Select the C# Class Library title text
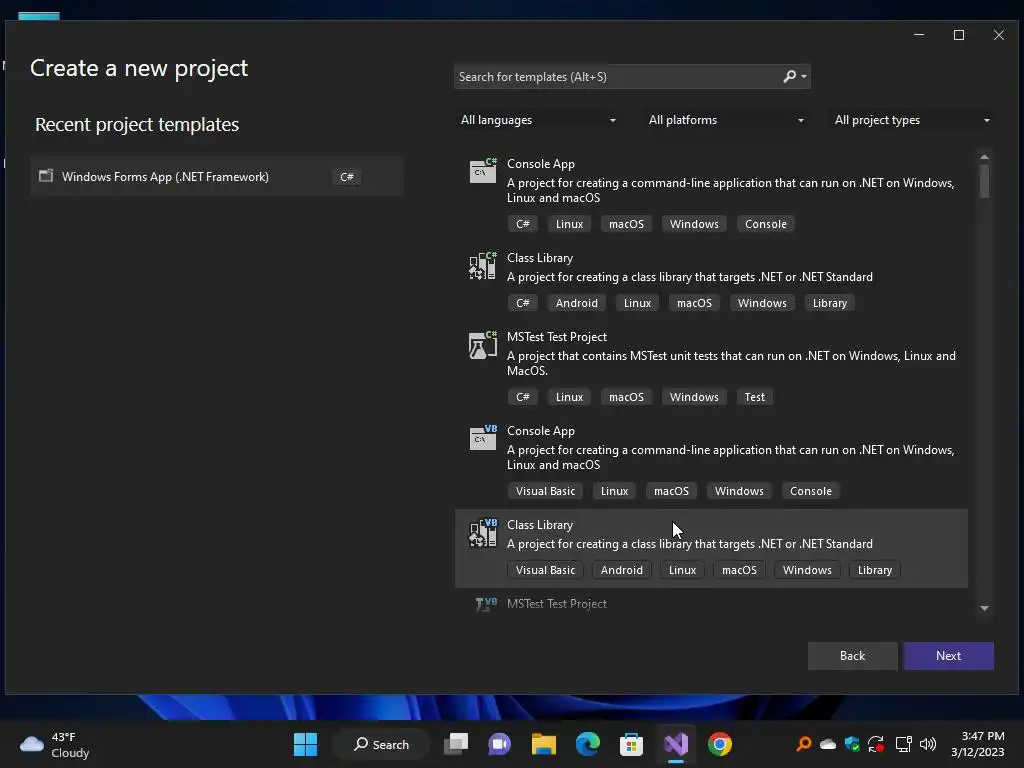 [540, 258]
